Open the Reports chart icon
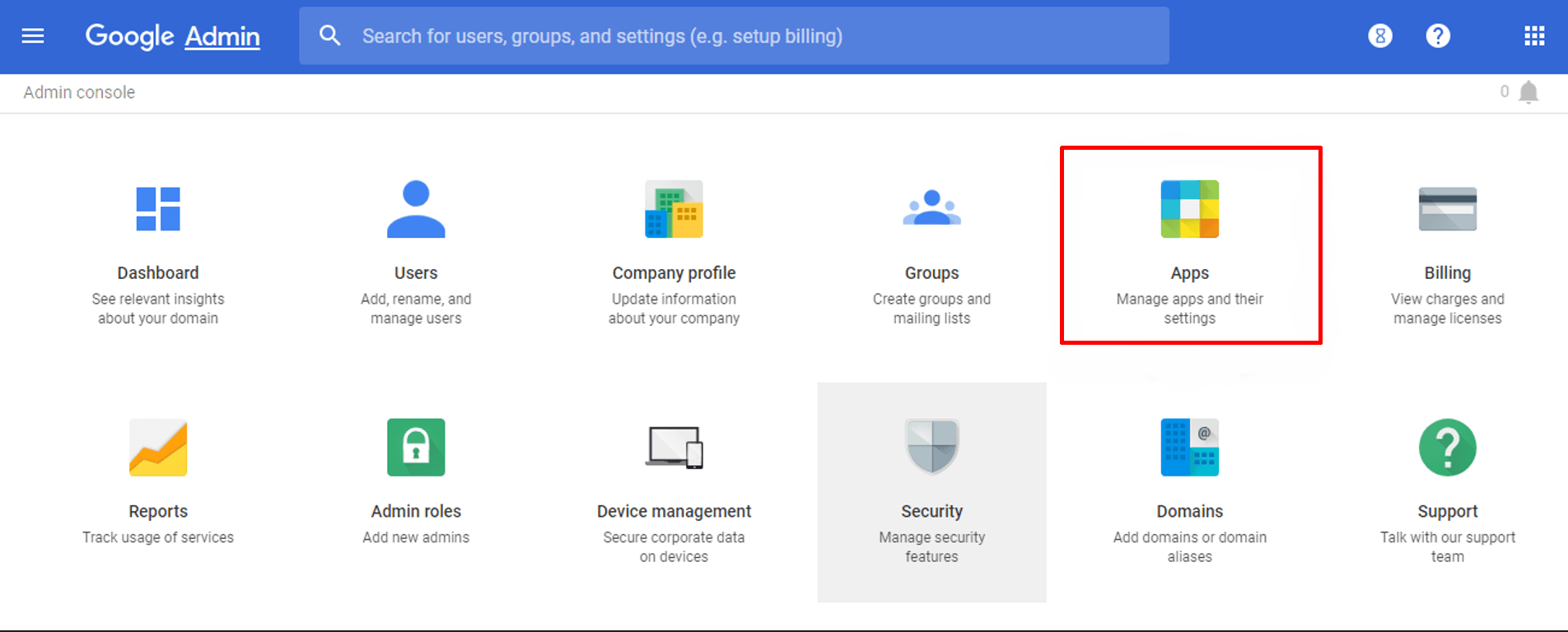Screen dimensions: 1568x632 [158, 448]
